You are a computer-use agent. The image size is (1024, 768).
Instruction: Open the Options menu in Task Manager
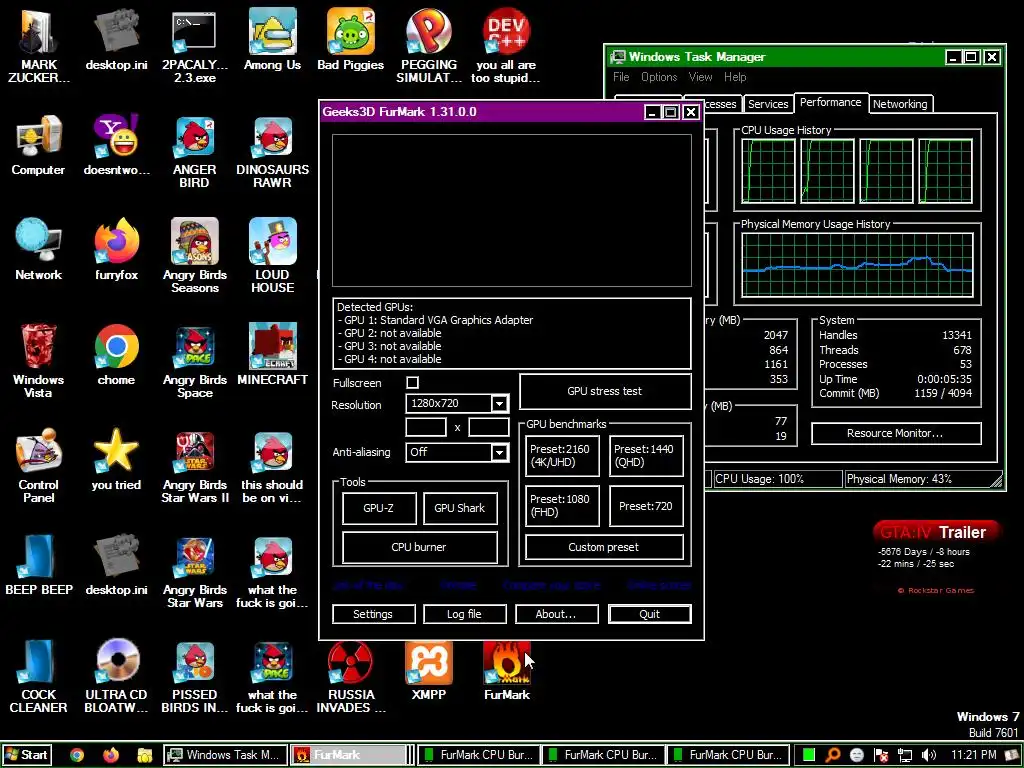point(659,77)
